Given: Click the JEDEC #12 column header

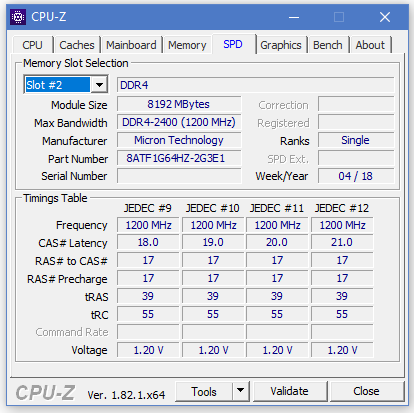Looking at the screenshot, I should (342, 208).
